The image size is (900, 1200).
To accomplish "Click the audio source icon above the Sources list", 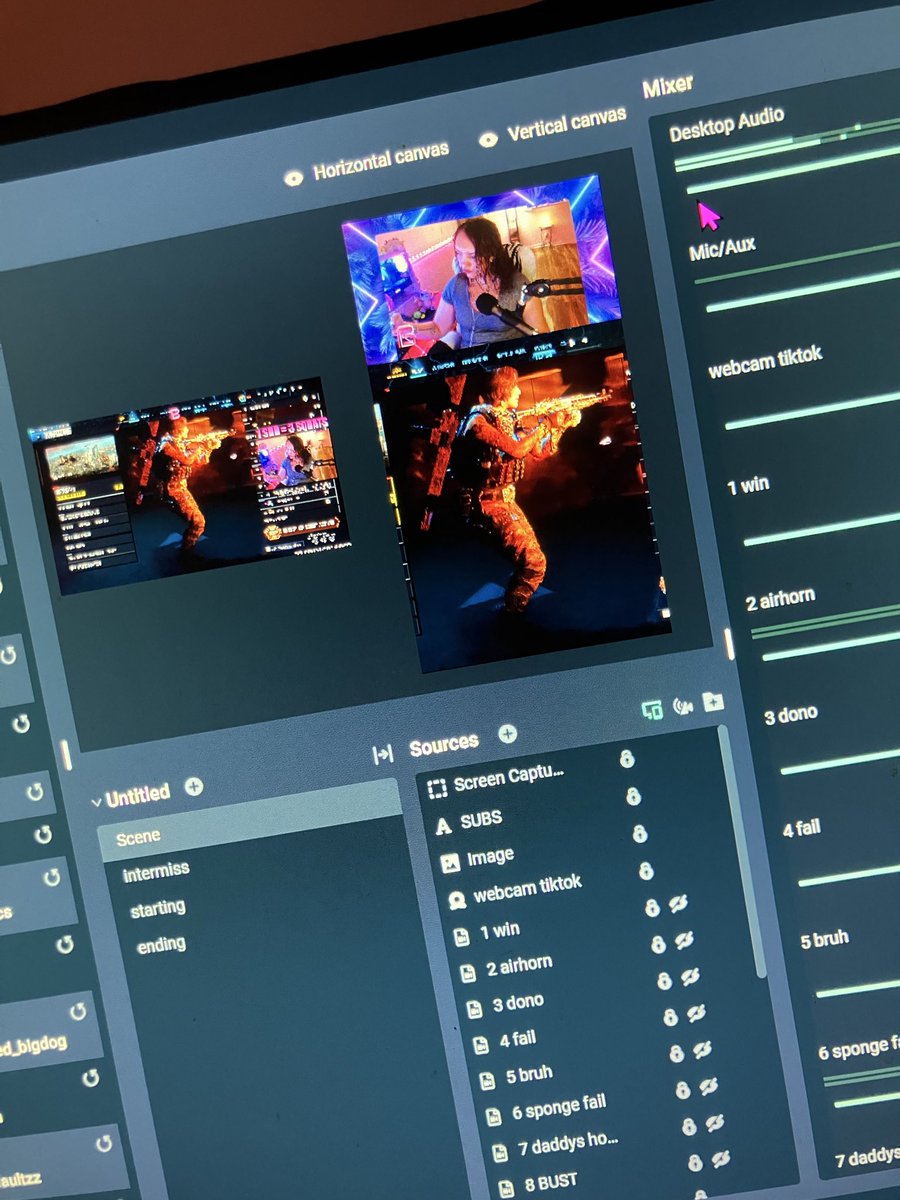I will pos(683,706).
